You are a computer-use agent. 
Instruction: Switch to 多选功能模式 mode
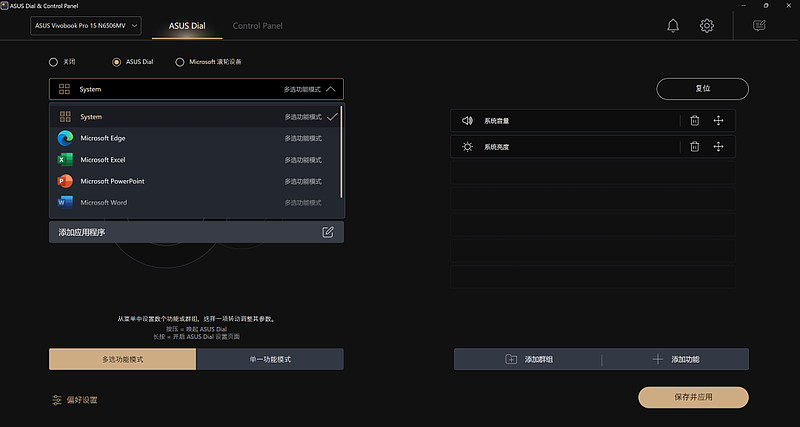122,359
